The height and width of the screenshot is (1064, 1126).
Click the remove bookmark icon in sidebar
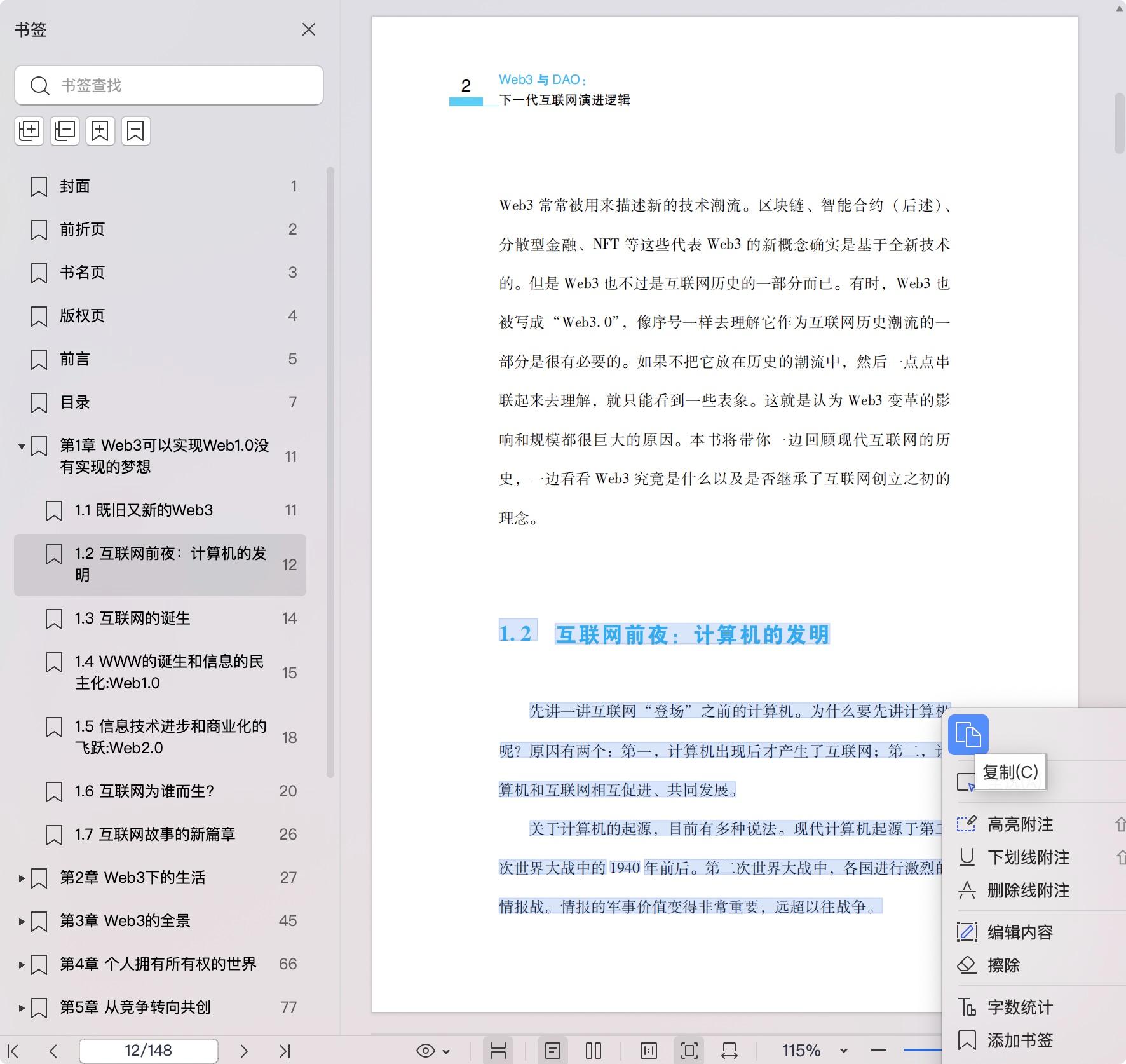[x=135, y=131]
